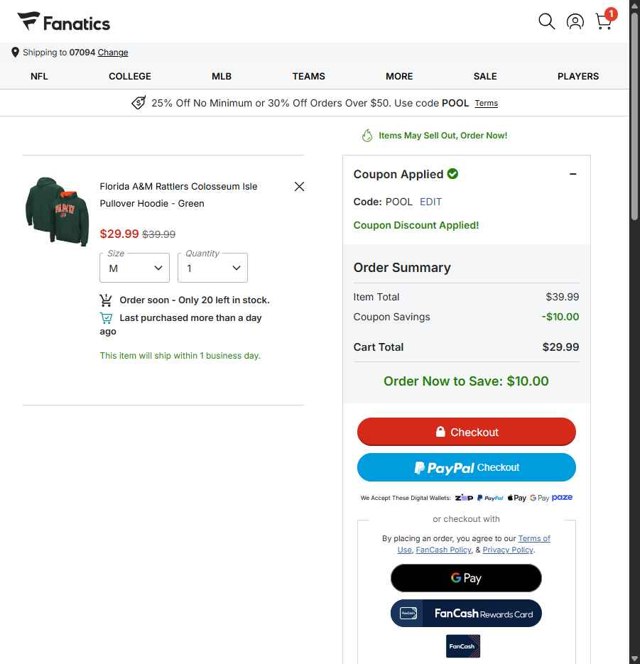The width and height of the screenshot is (640, 664).
Task: Open the Size dropdown
Action: pyautogui.click(x=135, y=268)
